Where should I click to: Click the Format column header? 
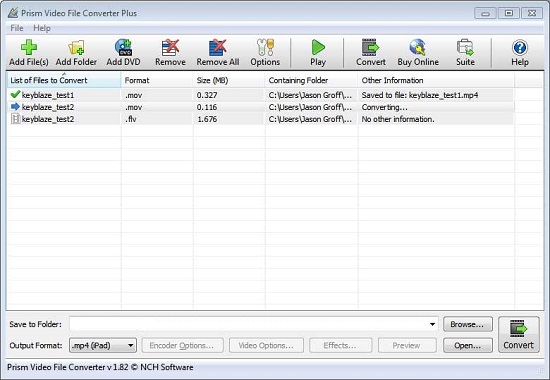[157, 80]
